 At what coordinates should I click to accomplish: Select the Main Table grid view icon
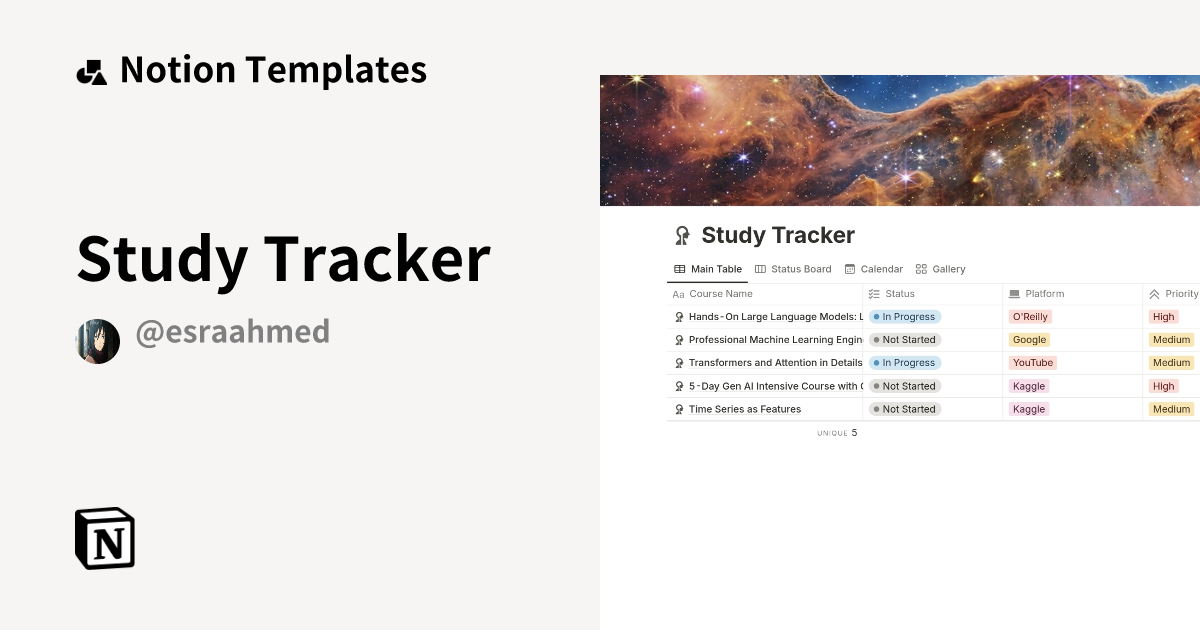[678, 269]
